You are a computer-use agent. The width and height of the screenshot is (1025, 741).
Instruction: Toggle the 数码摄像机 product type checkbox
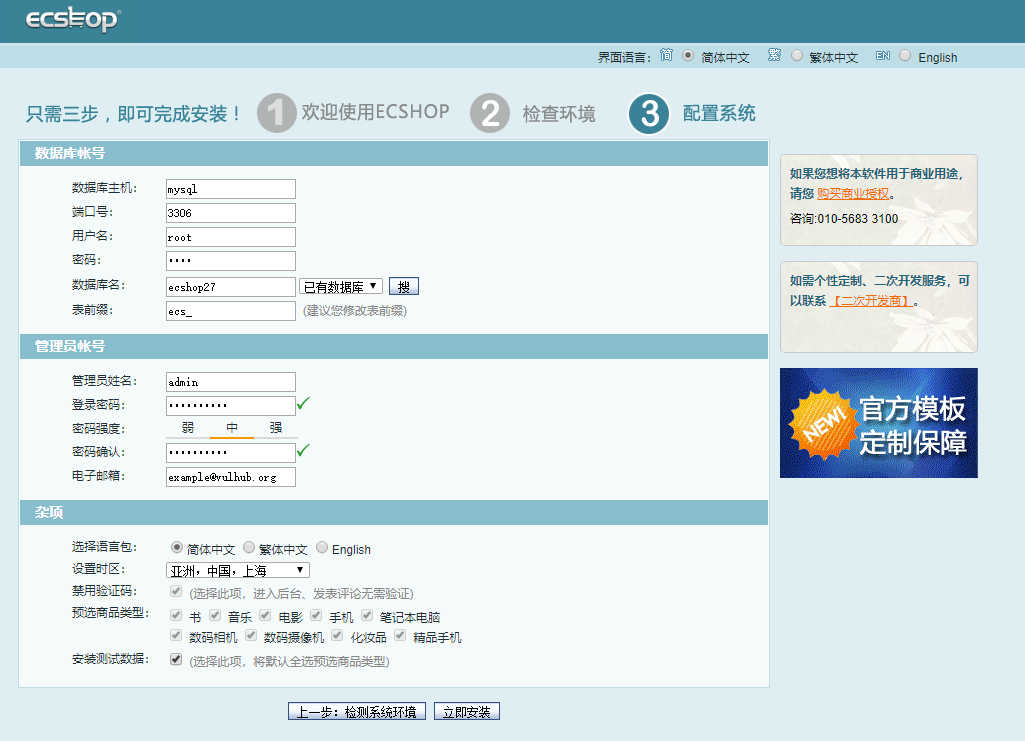[251, 635]
